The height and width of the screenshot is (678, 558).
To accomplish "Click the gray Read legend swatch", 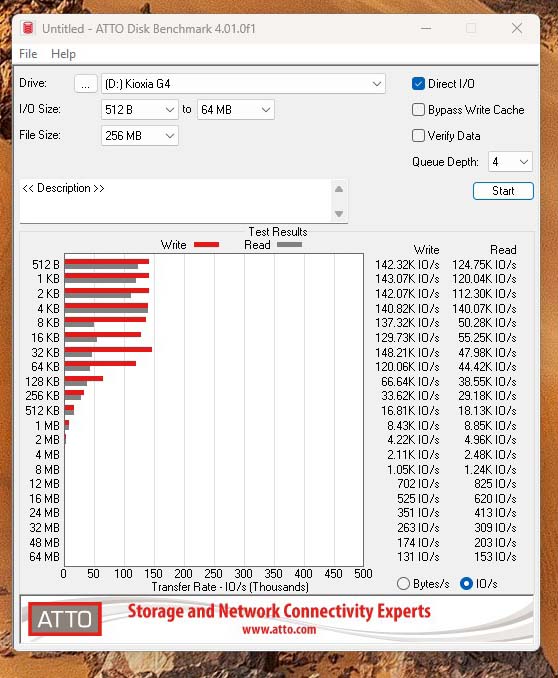I will point(289,245).
